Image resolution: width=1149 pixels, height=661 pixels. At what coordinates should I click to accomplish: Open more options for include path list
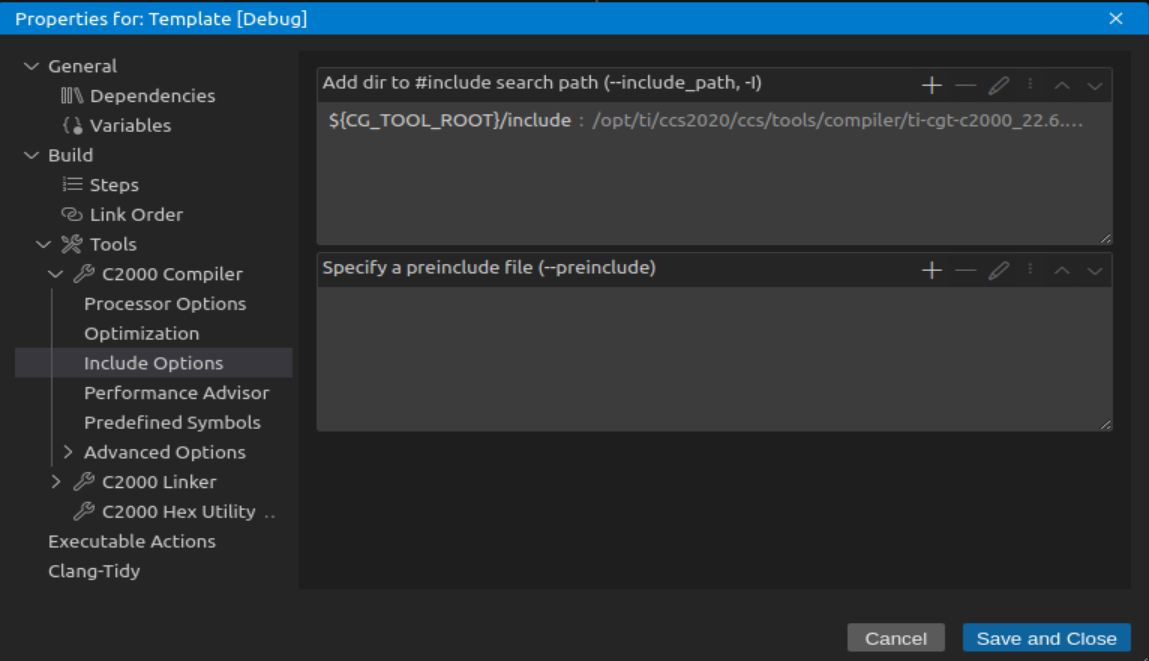pyautogui.click(x=1030, y=85)
